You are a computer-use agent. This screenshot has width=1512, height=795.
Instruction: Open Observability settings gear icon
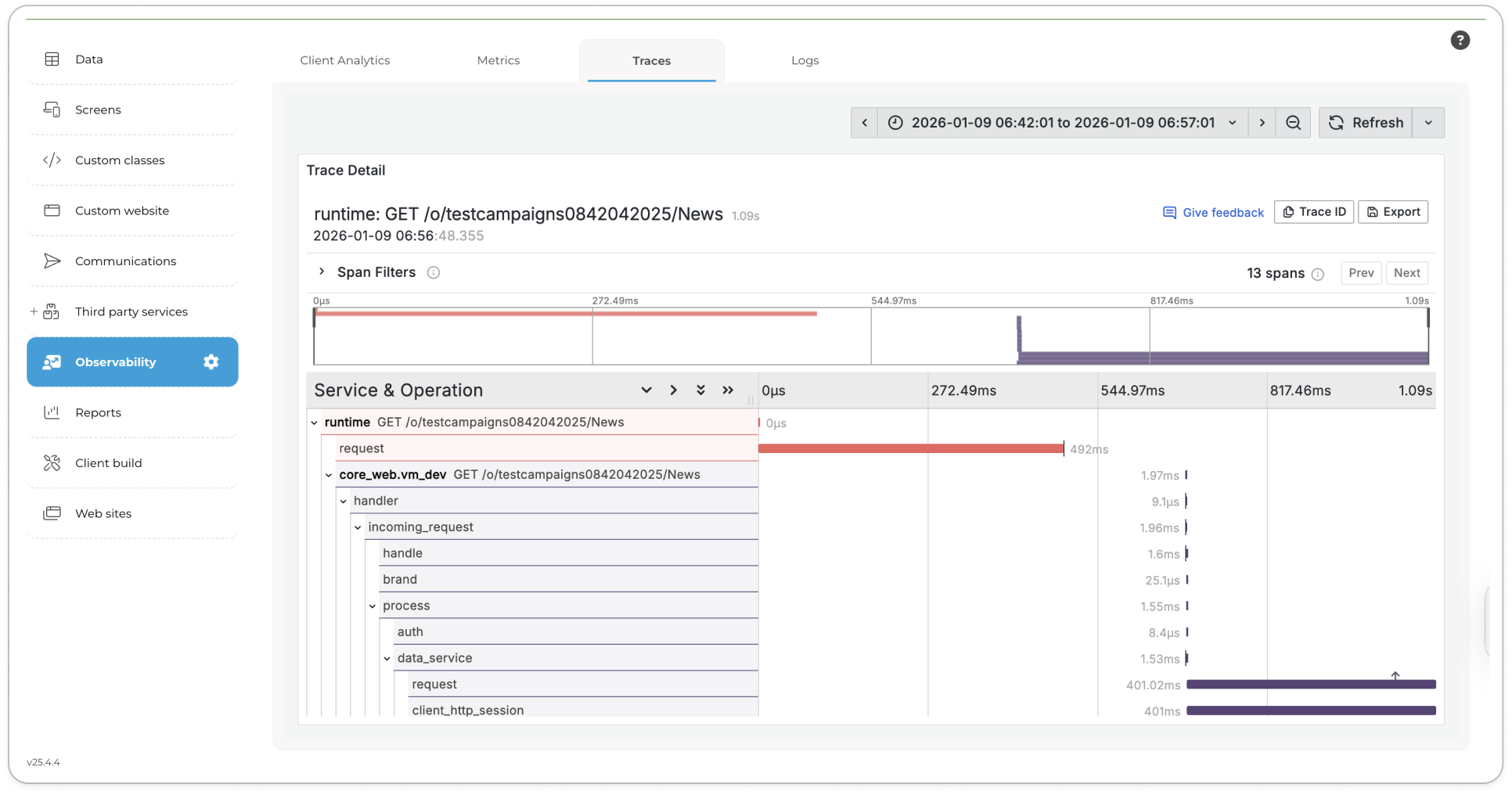tap(211, 362)
